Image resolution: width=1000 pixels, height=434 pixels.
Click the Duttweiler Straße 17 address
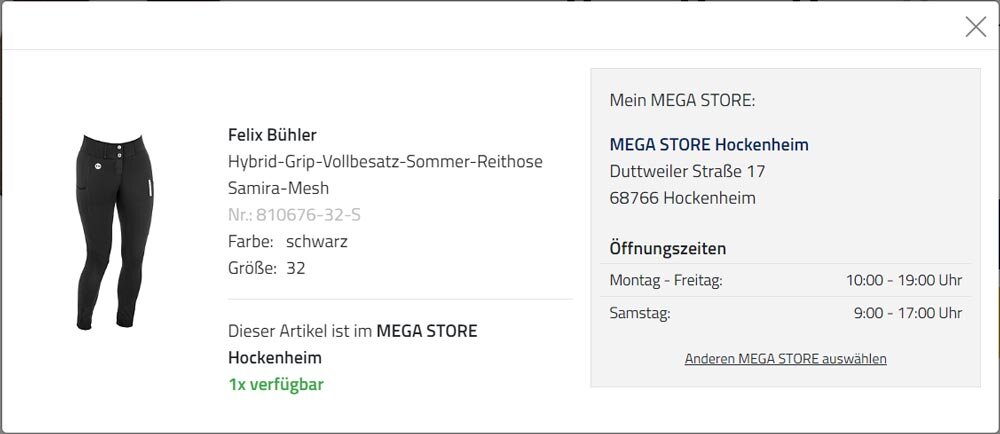pos(687,171)
